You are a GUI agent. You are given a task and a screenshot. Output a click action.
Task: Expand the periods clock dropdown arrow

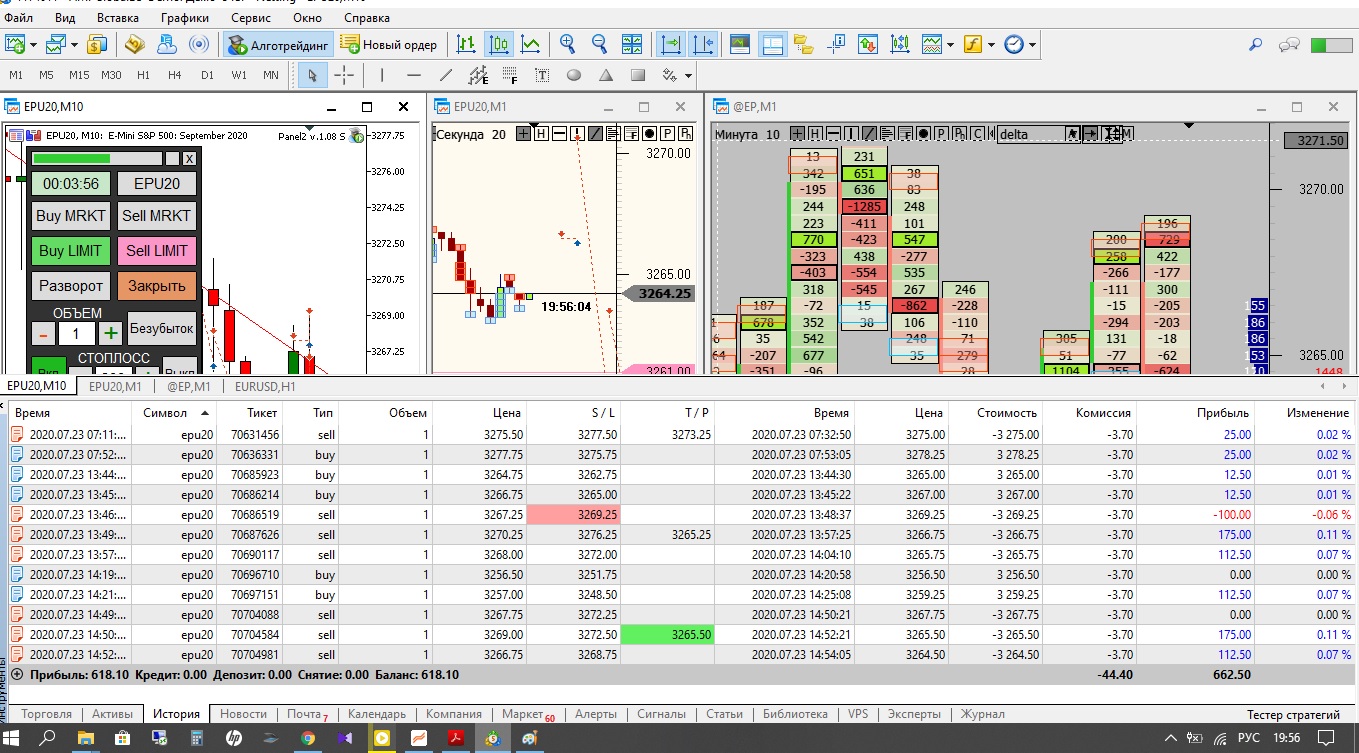(1032, 44)
